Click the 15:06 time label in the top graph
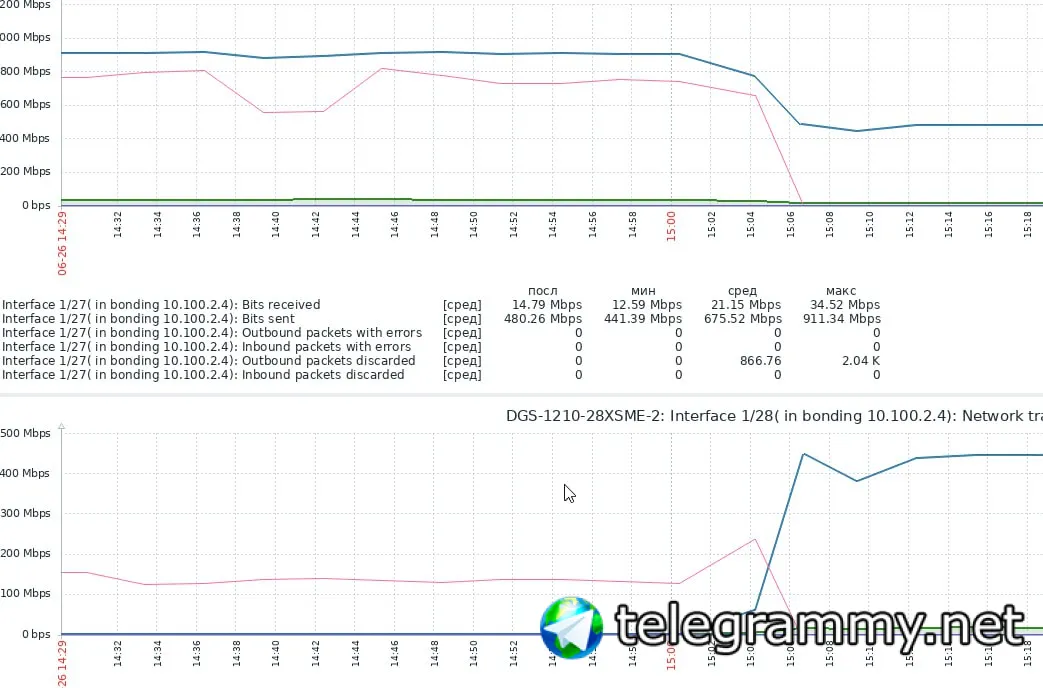Image resolution: width=1043 pixels, height=688 pixels. [x=790, y=224]
